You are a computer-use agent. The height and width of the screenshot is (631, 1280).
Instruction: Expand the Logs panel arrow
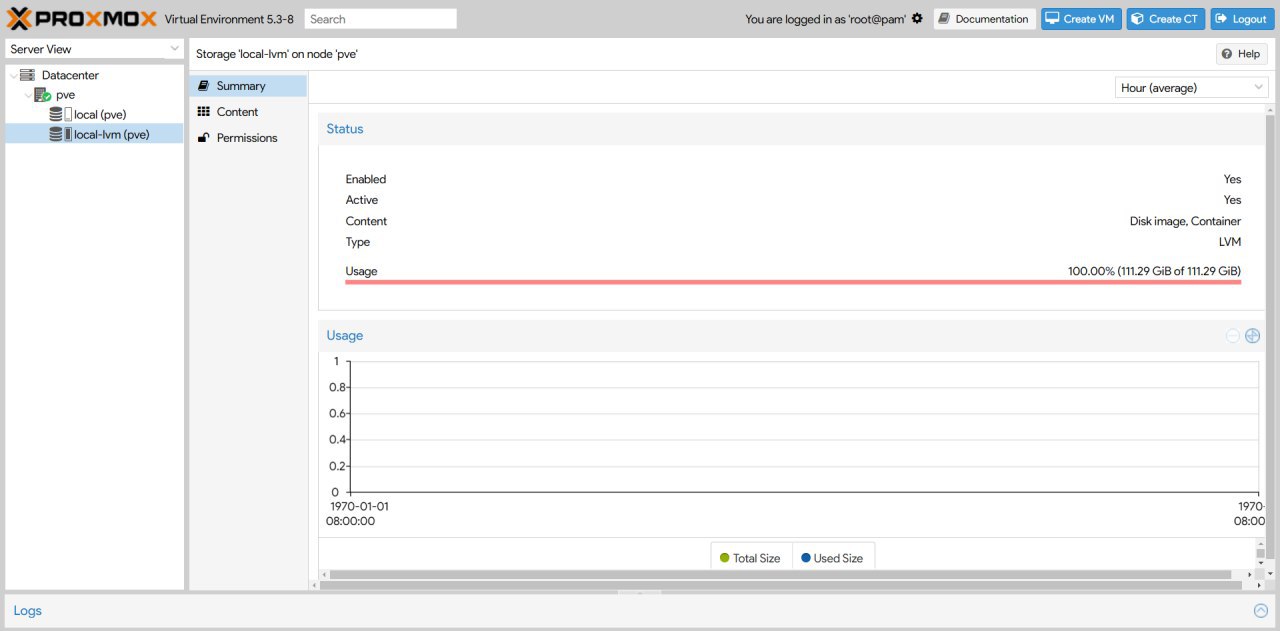[1260, 611]
